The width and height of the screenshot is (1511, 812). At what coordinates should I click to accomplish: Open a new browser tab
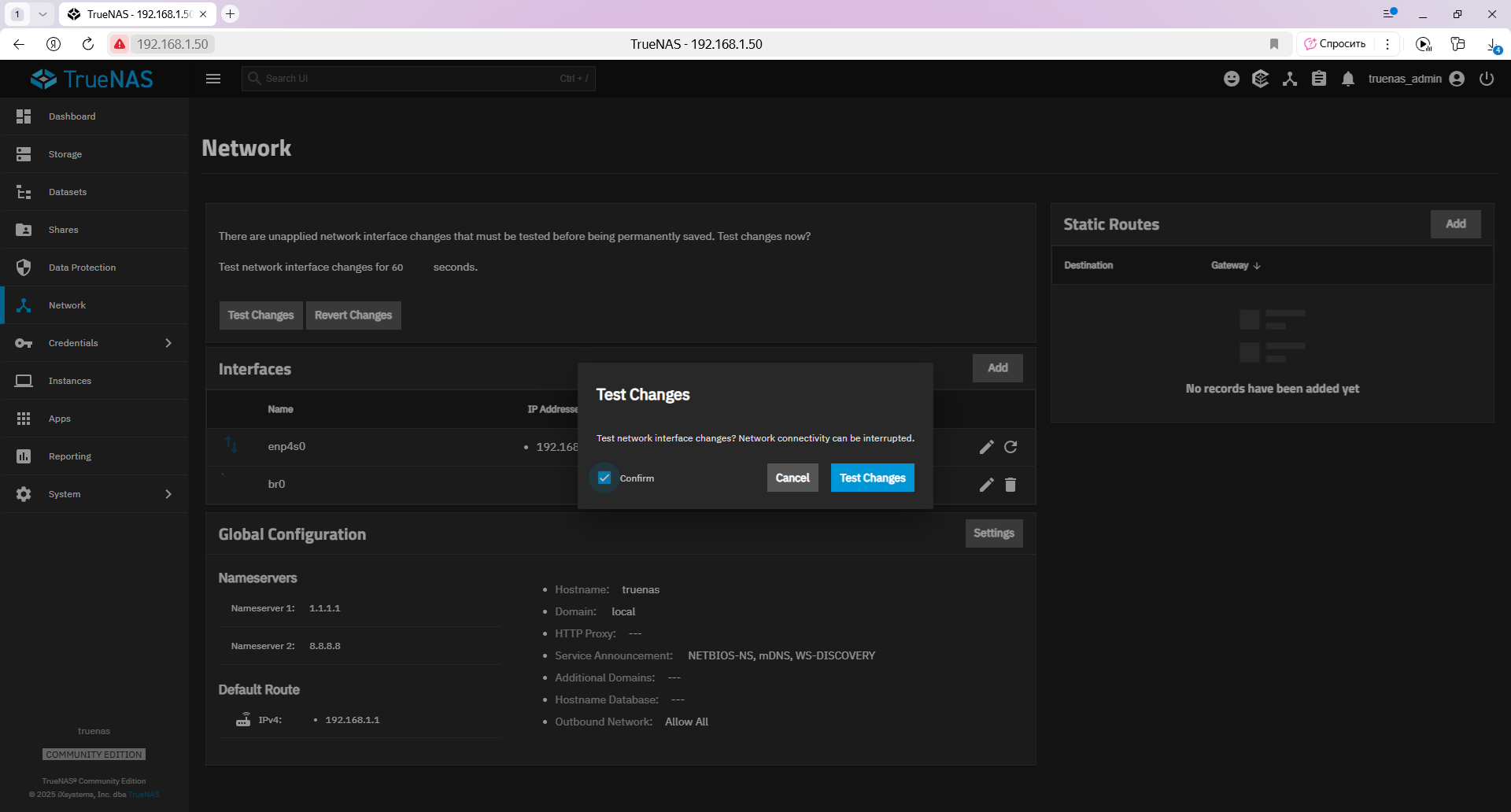pos(230,13)
